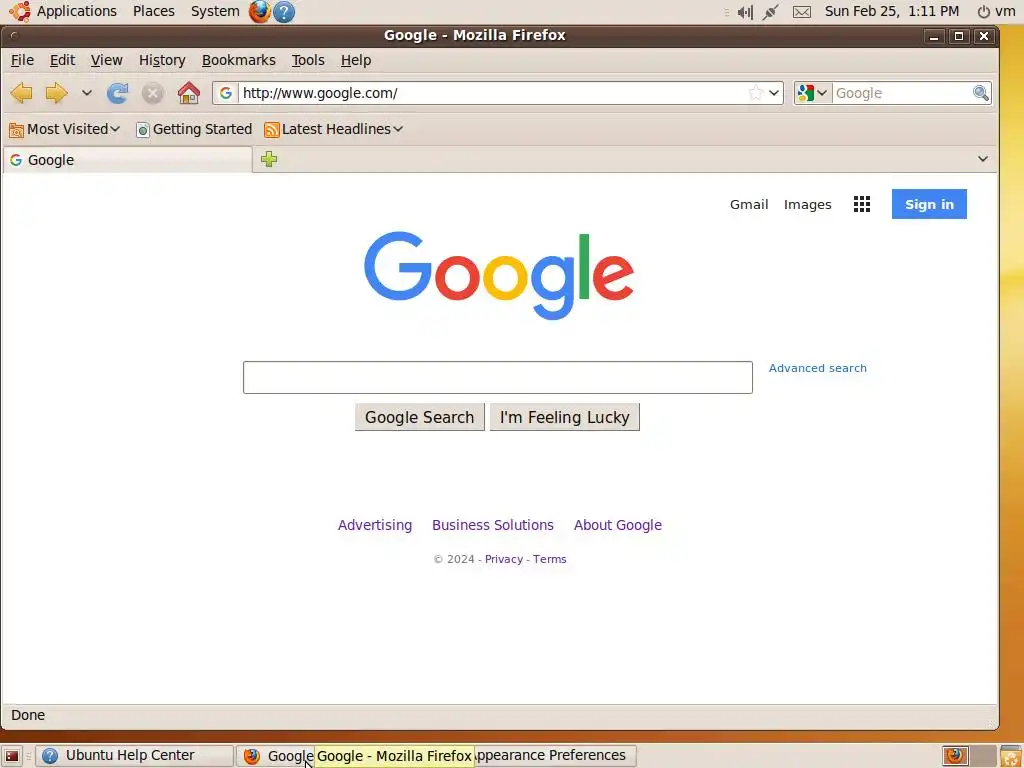Open the Tools menu

click(308, 60)
